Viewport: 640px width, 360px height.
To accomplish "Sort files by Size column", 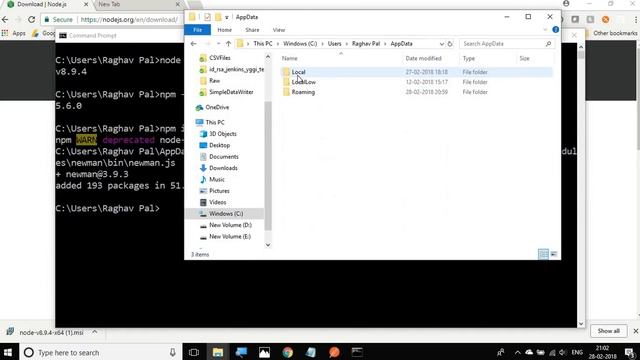I will 524,59.
